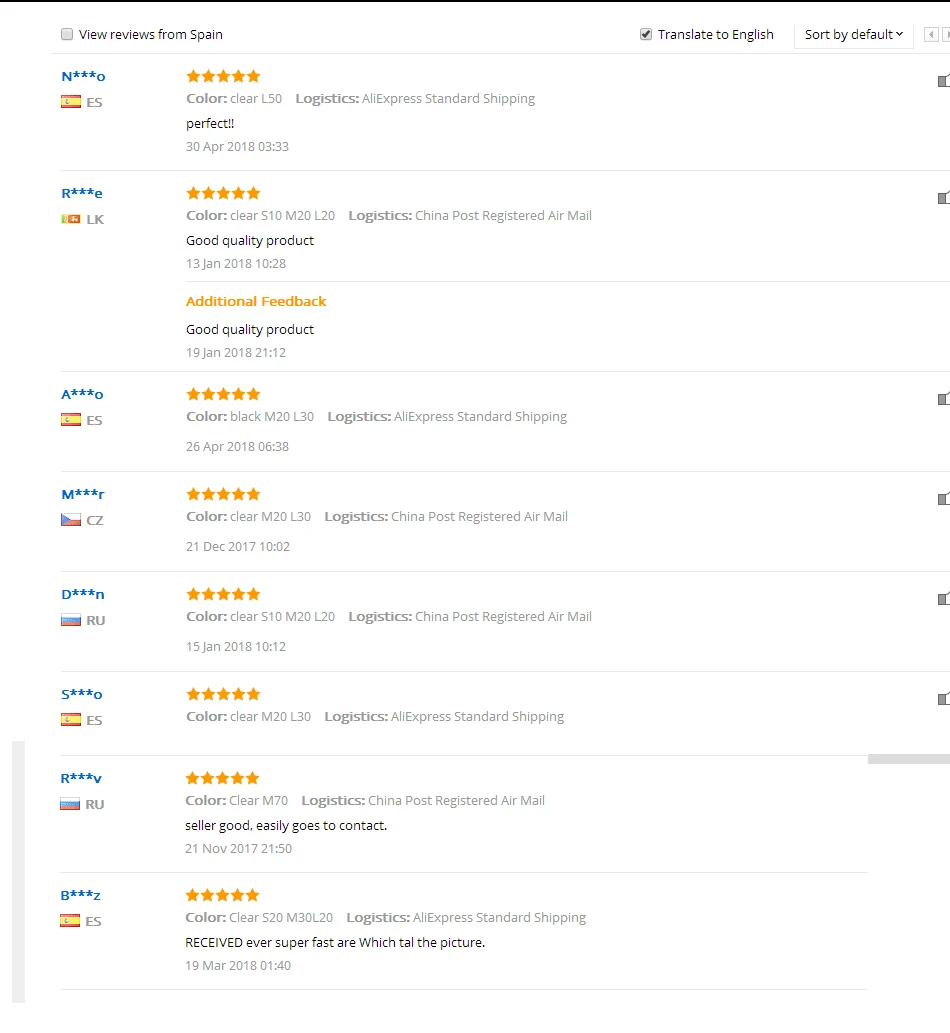Viewport: 950px width, 1033px height.
Task: Click the Russia flag beside D***n
Action: point(70,620)
